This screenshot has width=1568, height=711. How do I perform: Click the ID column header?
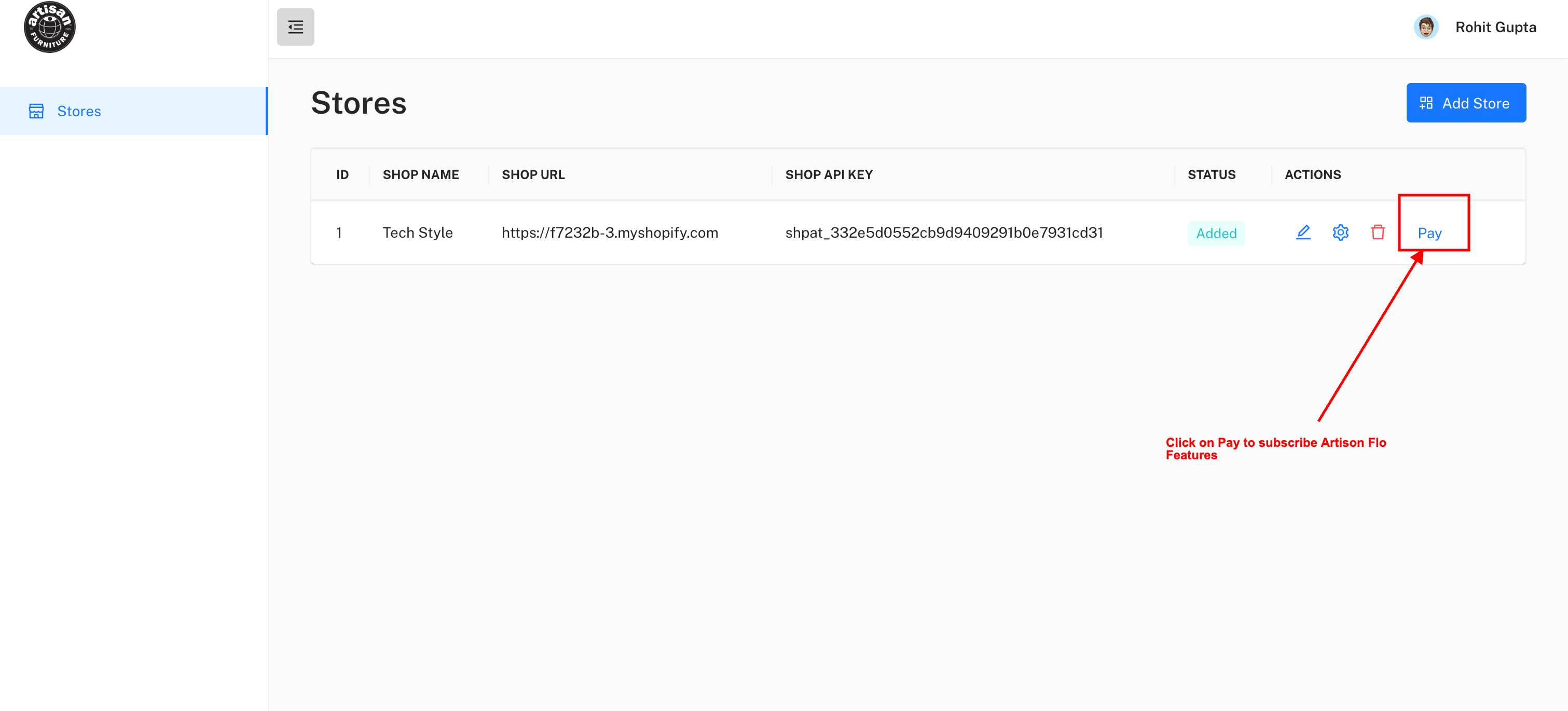pos(342,175)
